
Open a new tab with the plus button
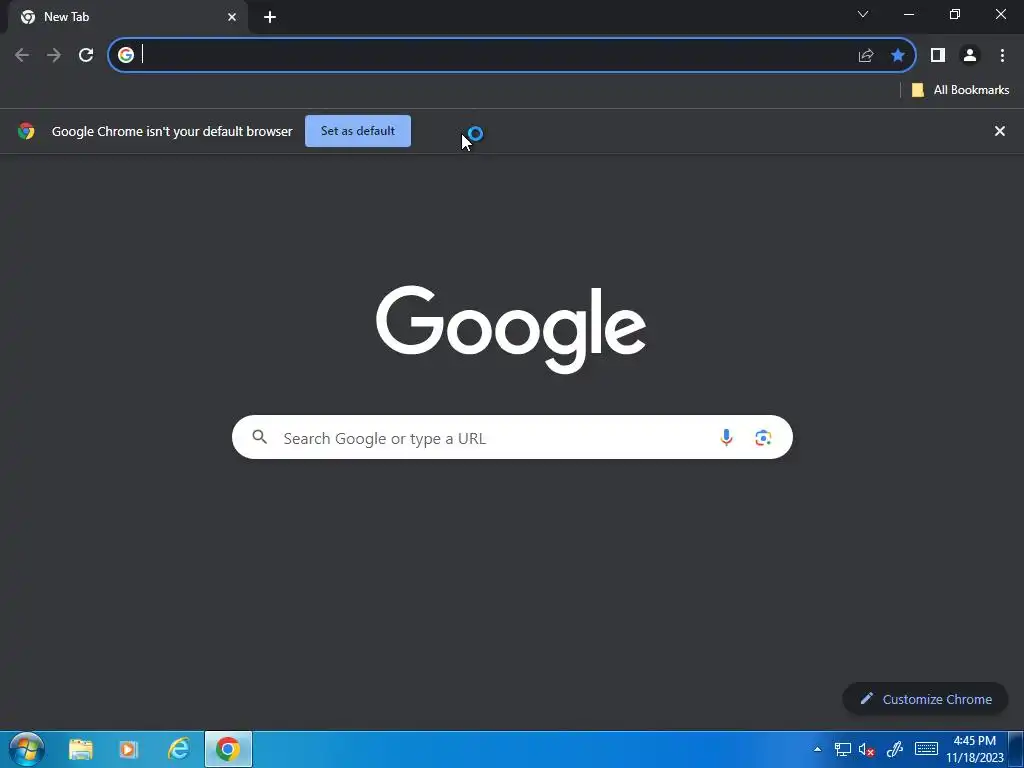[270, 17]
